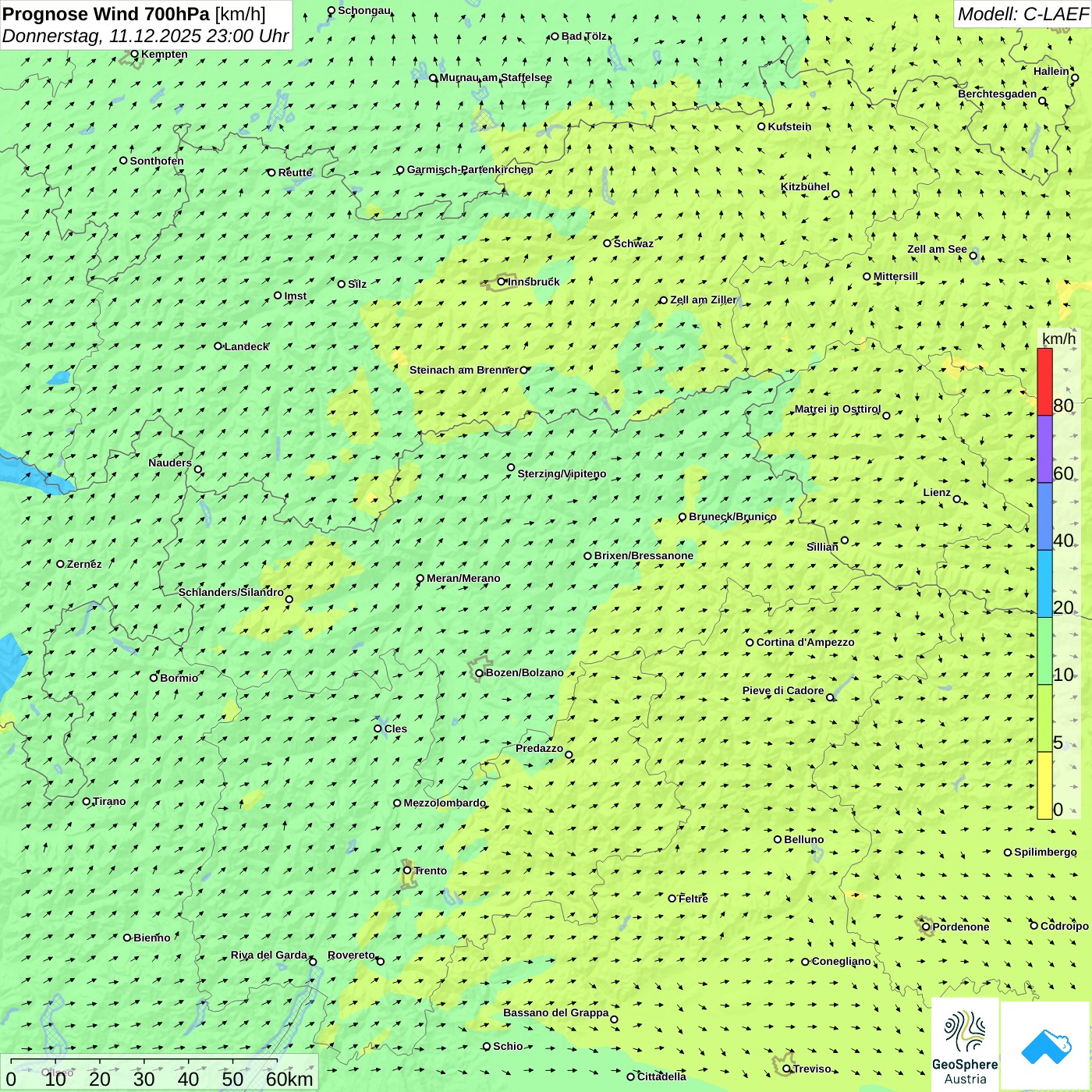Click the 'Cittadella' label
The width and height of the screenshot is (1092, 1092).
661,1076
